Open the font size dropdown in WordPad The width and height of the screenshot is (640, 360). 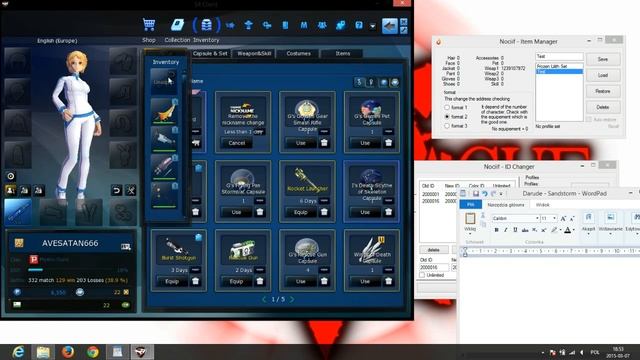(x=554, y=218)
